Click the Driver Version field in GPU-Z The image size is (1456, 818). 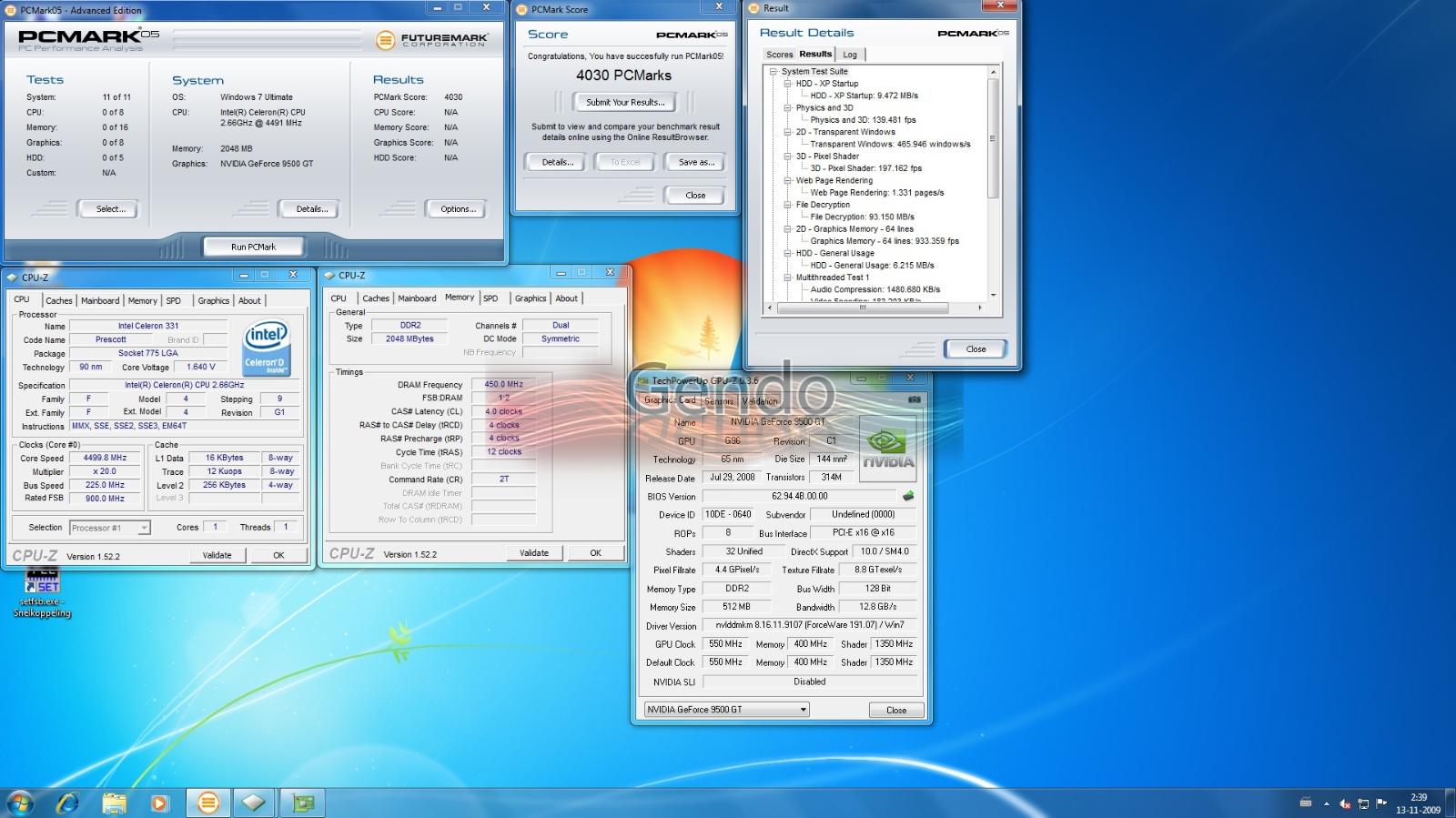click(810, 625)
